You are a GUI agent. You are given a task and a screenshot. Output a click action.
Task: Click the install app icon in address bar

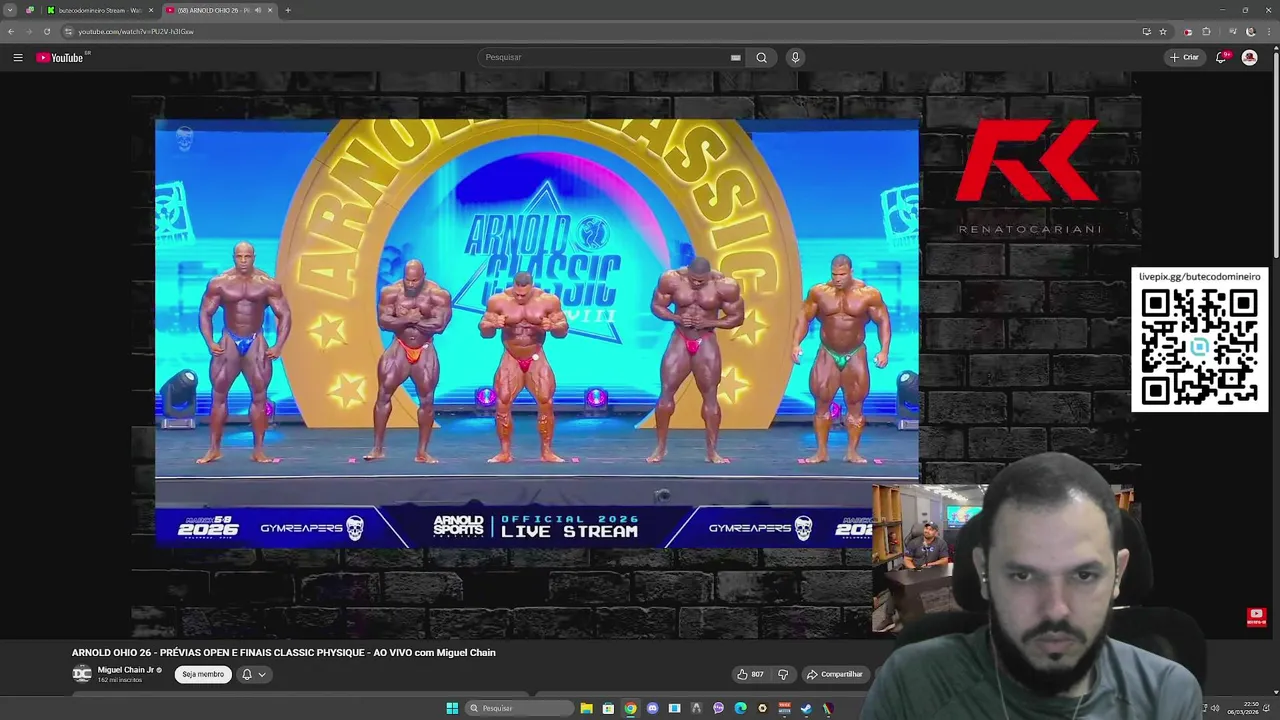click(x=1146, y=31)
